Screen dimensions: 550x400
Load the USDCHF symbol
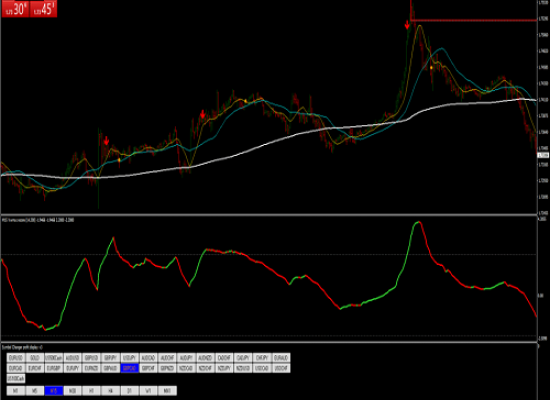pyautogui.click(x=281, y=368)
